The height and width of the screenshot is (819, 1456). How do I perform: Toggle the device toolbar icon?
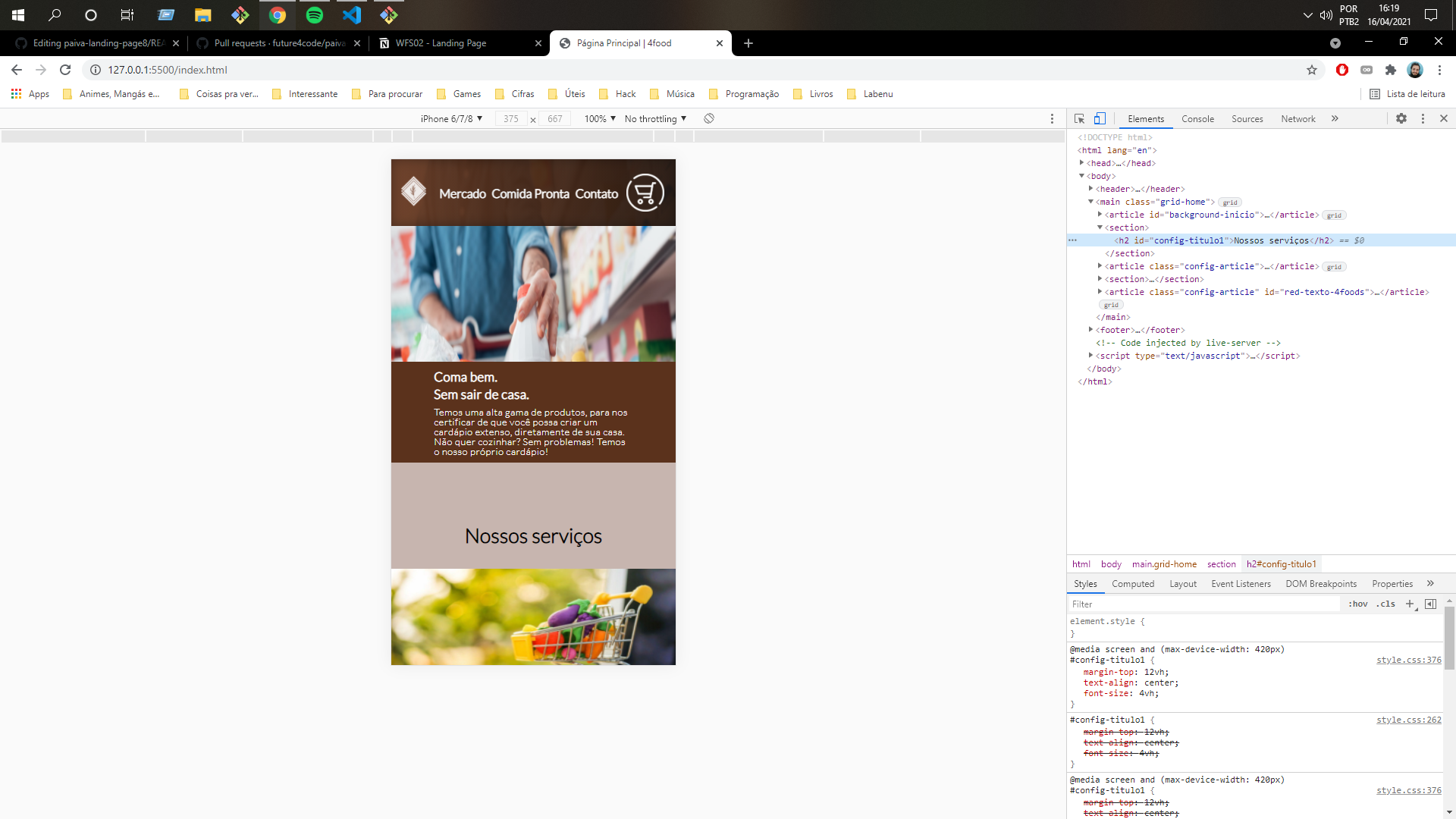tap(1100, 119)
